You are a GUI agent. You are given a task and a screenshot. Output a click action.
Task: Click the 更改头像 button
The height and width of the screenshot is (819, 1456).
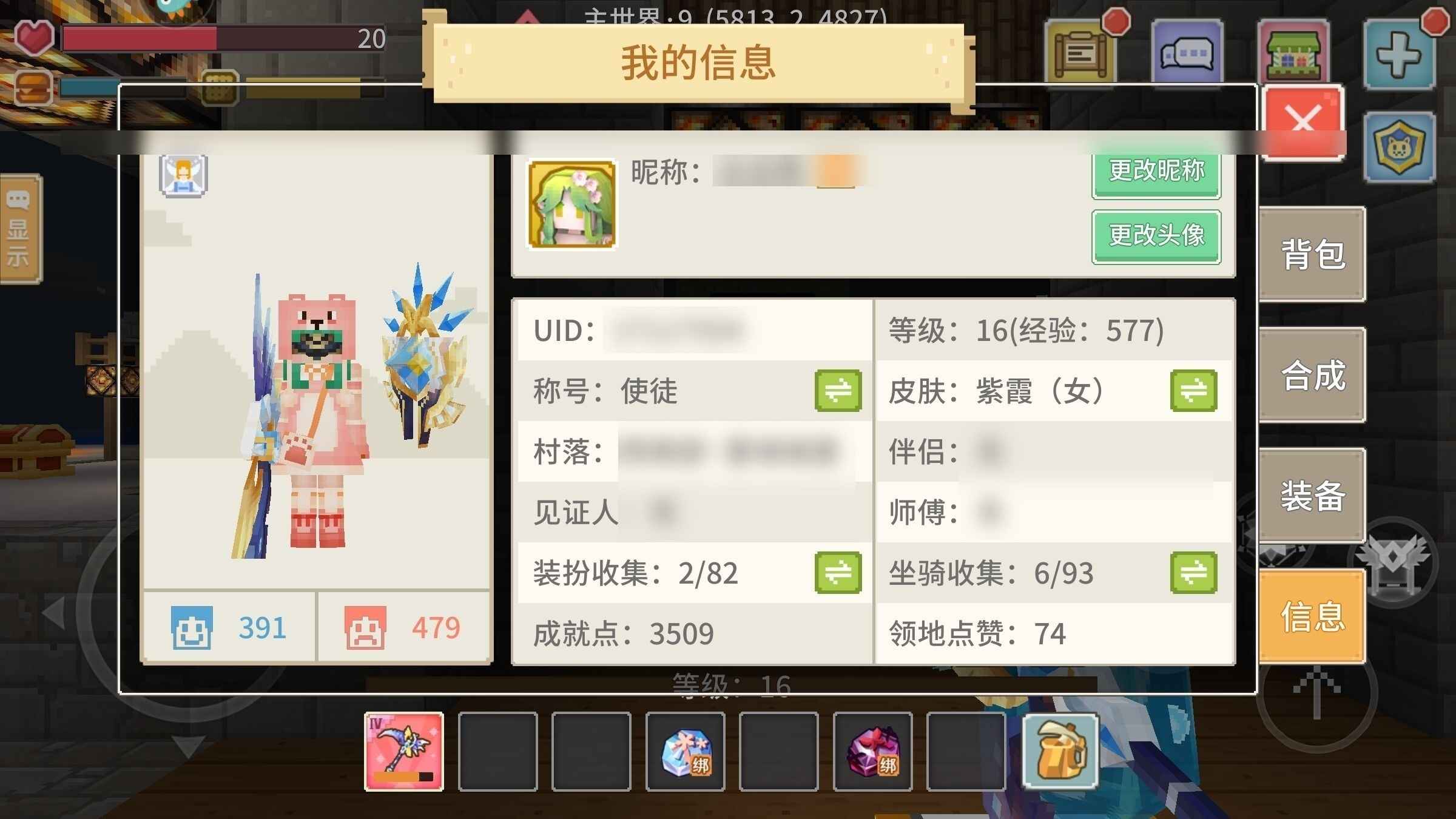pos(1156,236)
